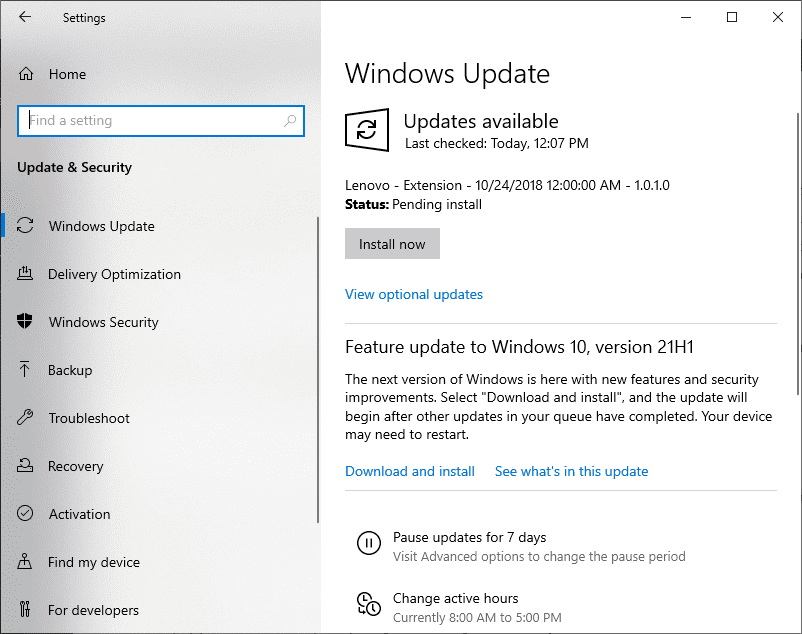Click the large Updates available refresh icon
802x634 pixels.
pyautogui.click(x=367, y=130)
